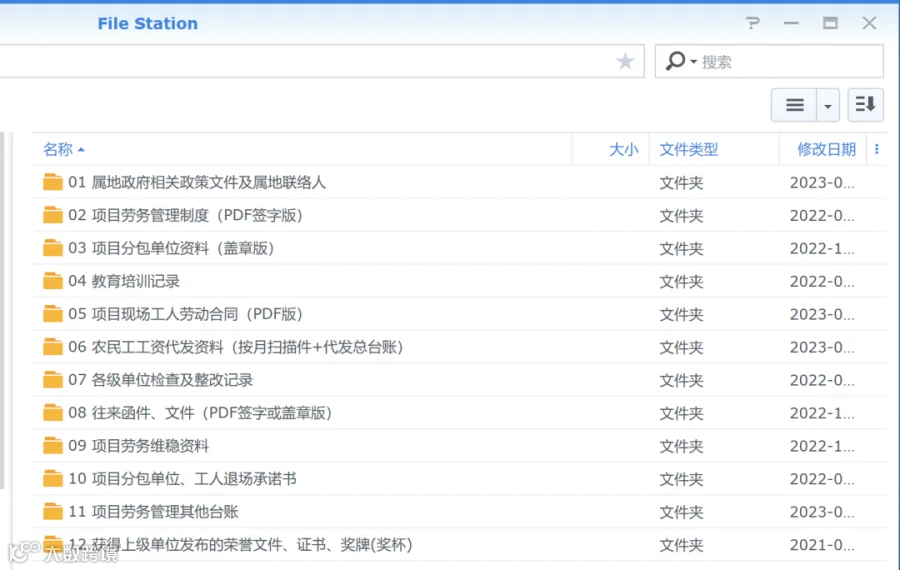900x570 pixels.
Task: Open the search options magnifier dropdown
Action: tap(681, 61)
